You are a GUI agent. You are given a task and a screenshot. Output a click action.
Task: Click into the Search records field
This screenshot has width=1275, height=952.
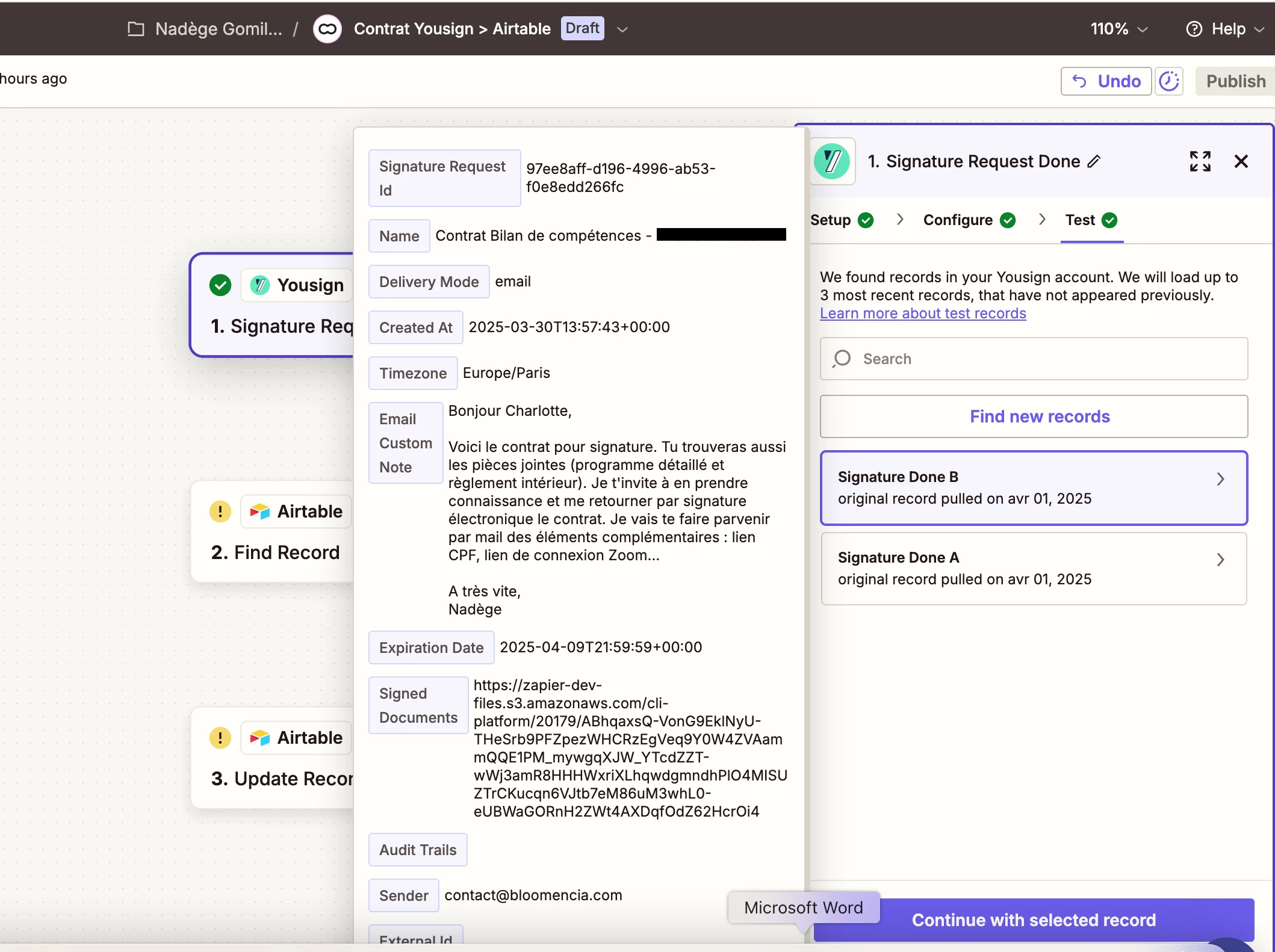tap(1034, 359)
